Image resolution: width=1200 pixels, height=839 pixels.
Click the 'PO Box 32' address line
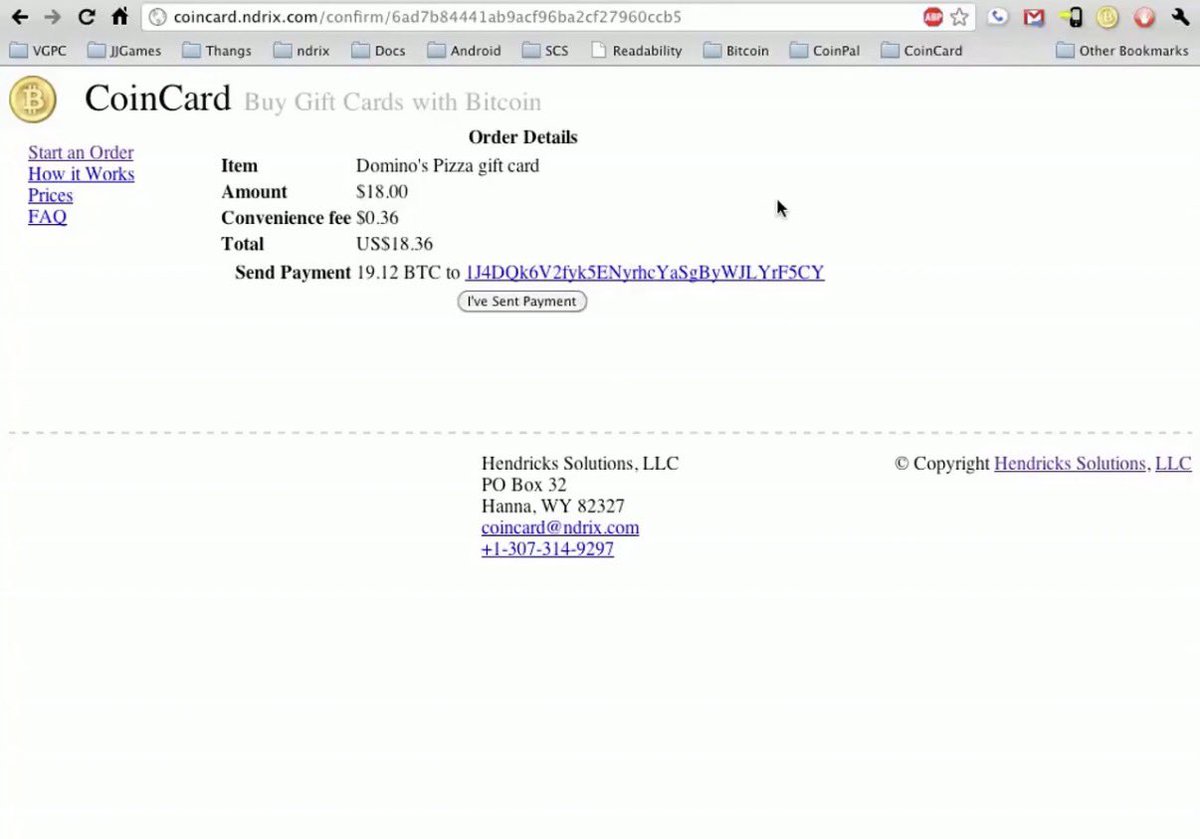click(x=524, y=485)
